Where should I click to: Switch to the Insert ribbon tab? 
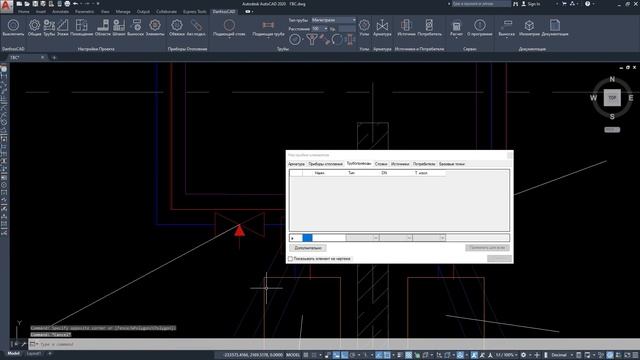pos(41,11)
